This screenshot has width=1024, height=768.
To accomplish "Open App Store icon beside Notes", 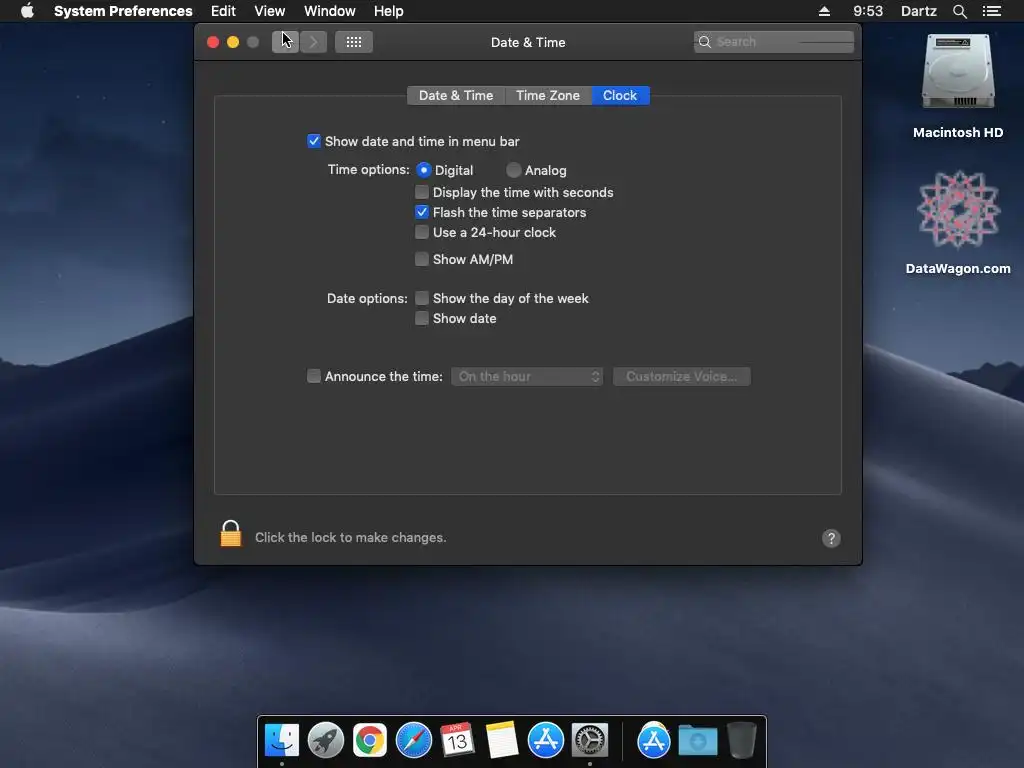I will pos(545,740).
